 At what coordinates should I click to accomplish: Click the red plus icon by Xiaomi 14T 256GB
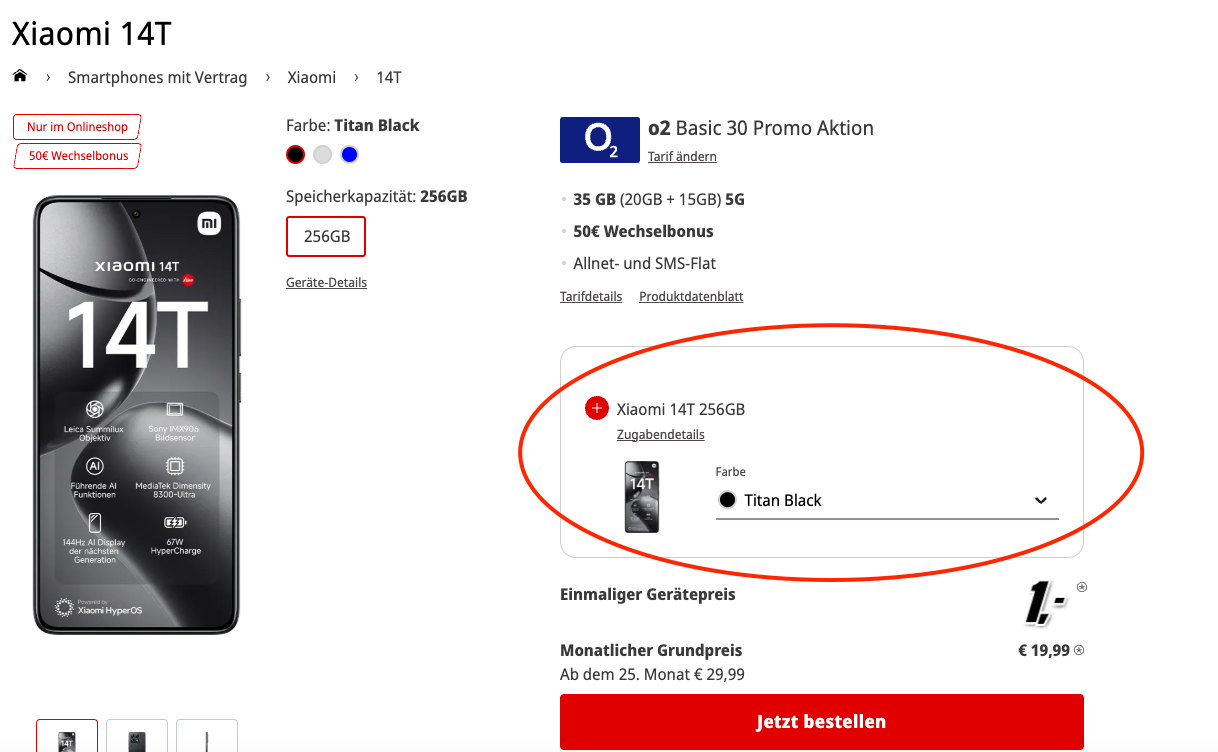(597, 408)
